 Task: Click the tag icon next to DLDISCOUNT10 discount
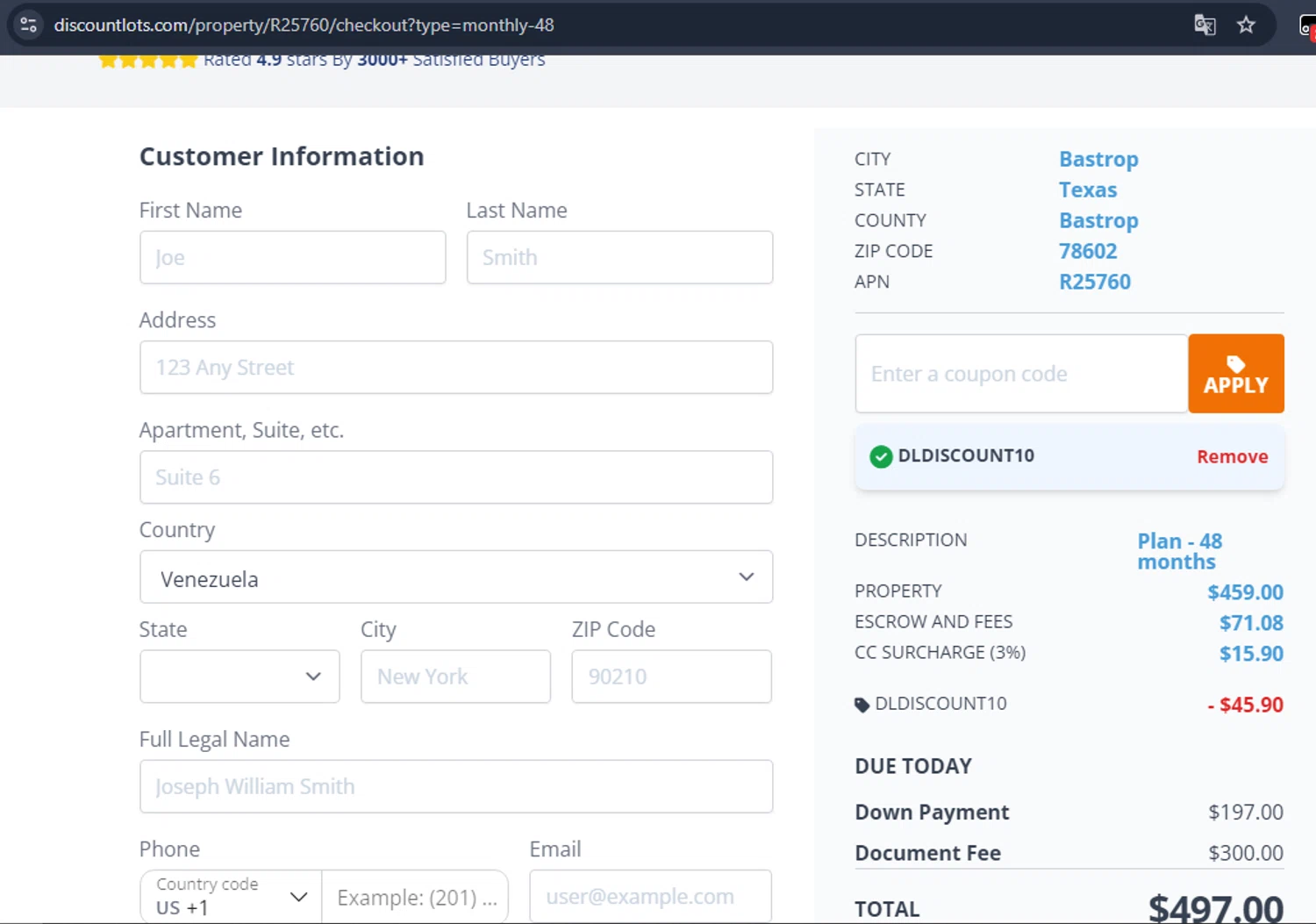[862, 705]
